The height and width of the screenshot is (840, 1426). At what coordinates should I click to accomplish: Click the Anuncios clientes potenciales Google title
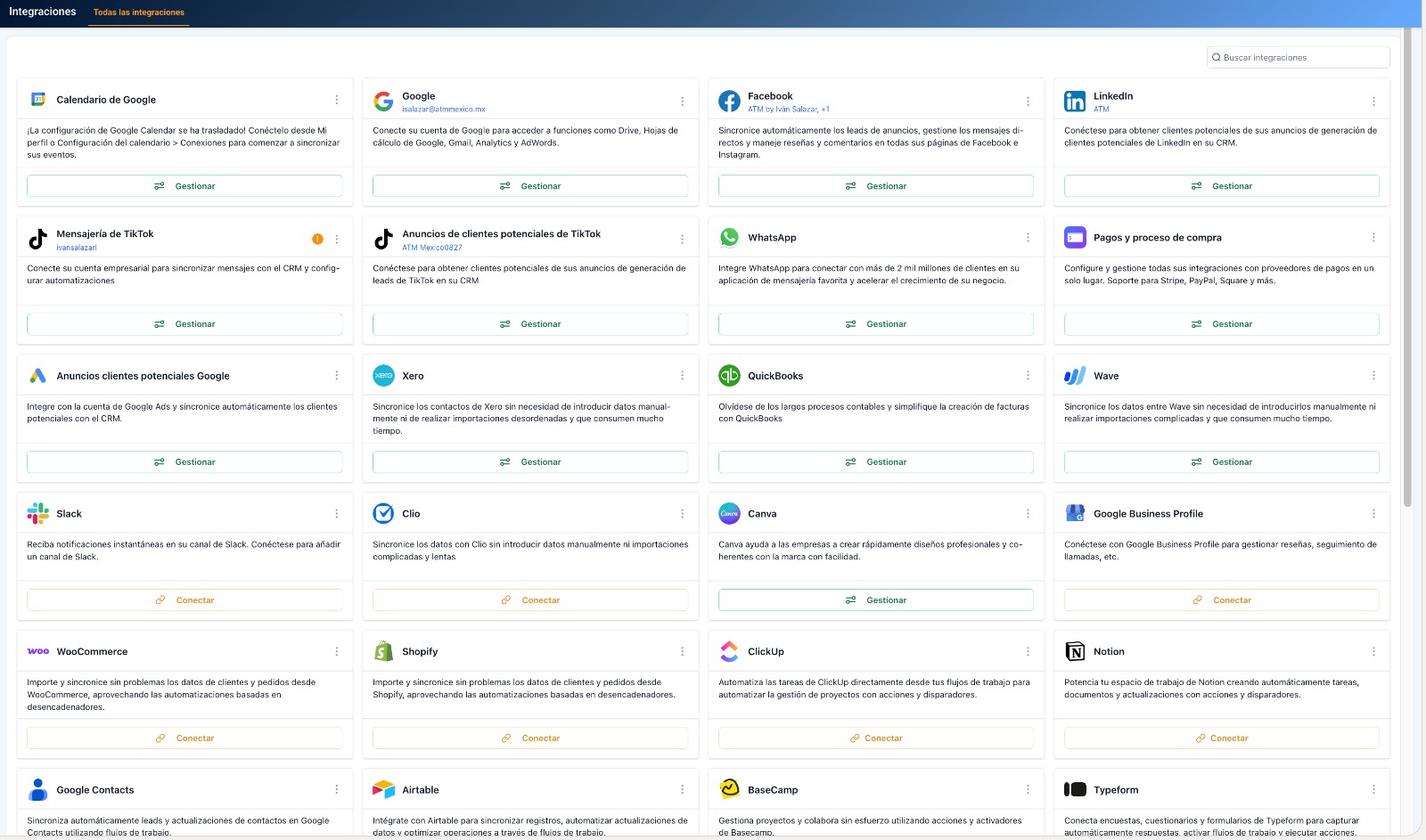tap(143, 376)
